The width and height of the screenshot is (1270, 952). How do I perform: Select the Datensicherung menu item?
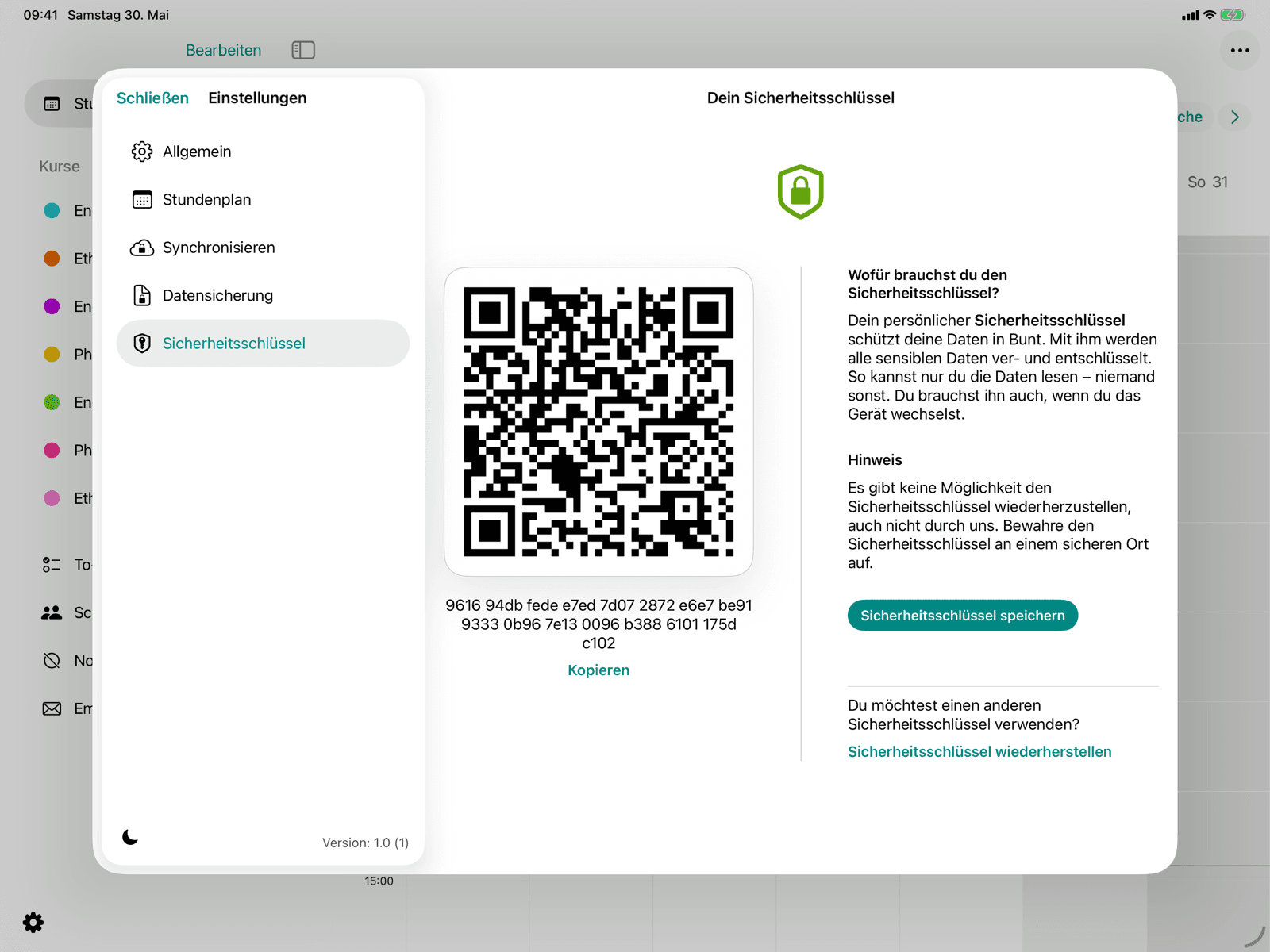pyautogui.click(x=263, y=295)
